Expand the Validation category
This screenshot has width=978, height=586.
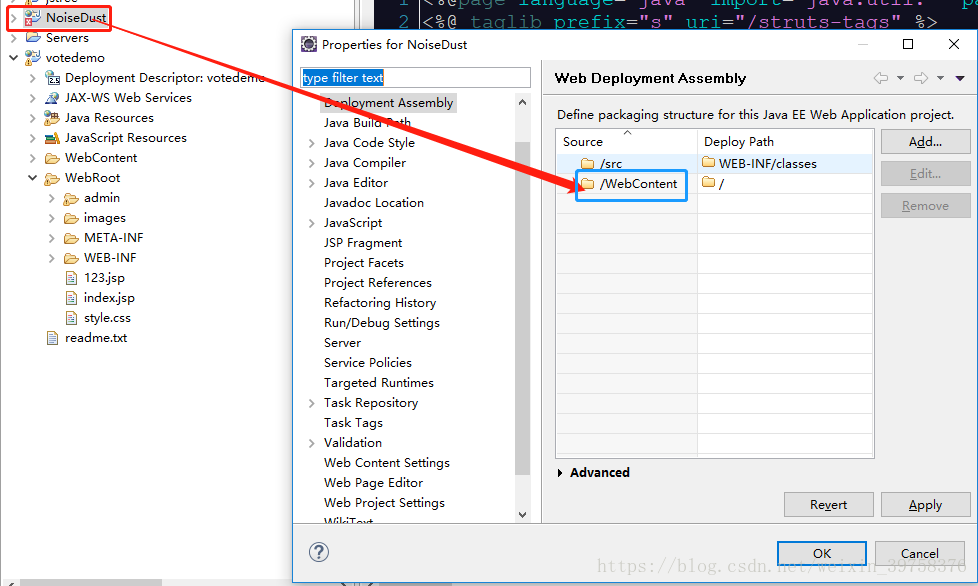(311, 443)
